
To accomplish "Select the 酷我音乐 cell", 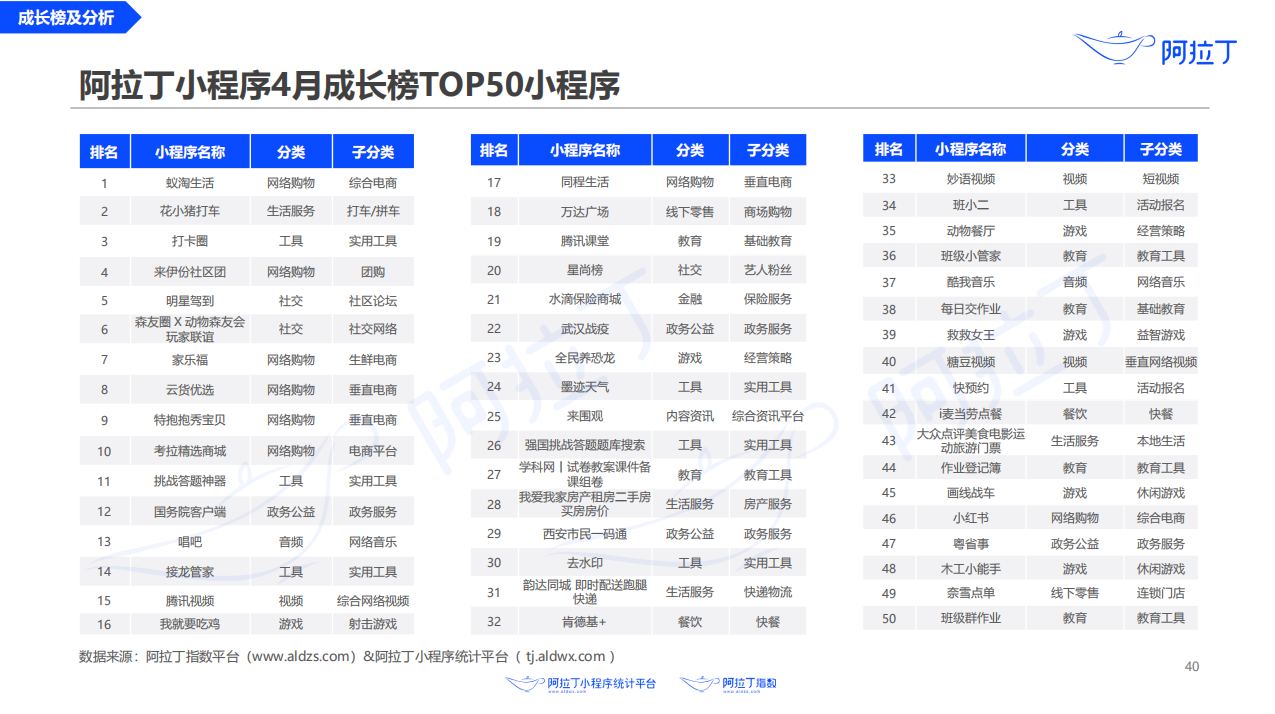I will click(x=971, y=283).
